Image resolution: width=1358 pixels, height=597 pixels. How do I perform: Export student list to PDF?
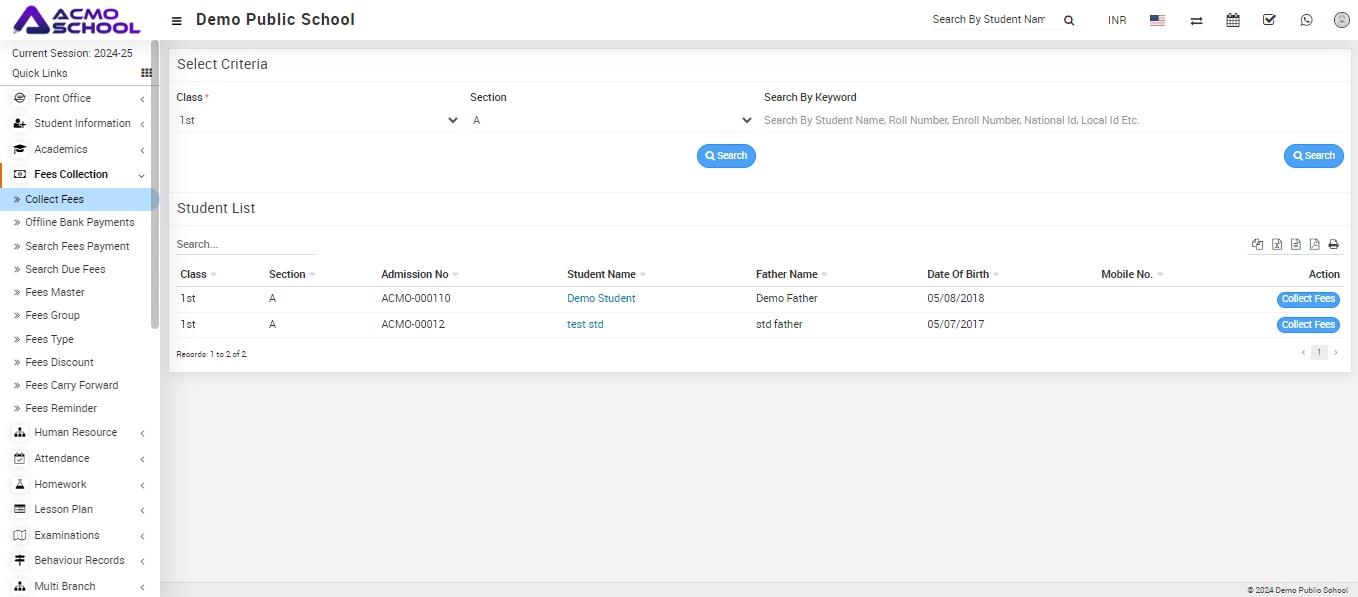coord(1314,245)
